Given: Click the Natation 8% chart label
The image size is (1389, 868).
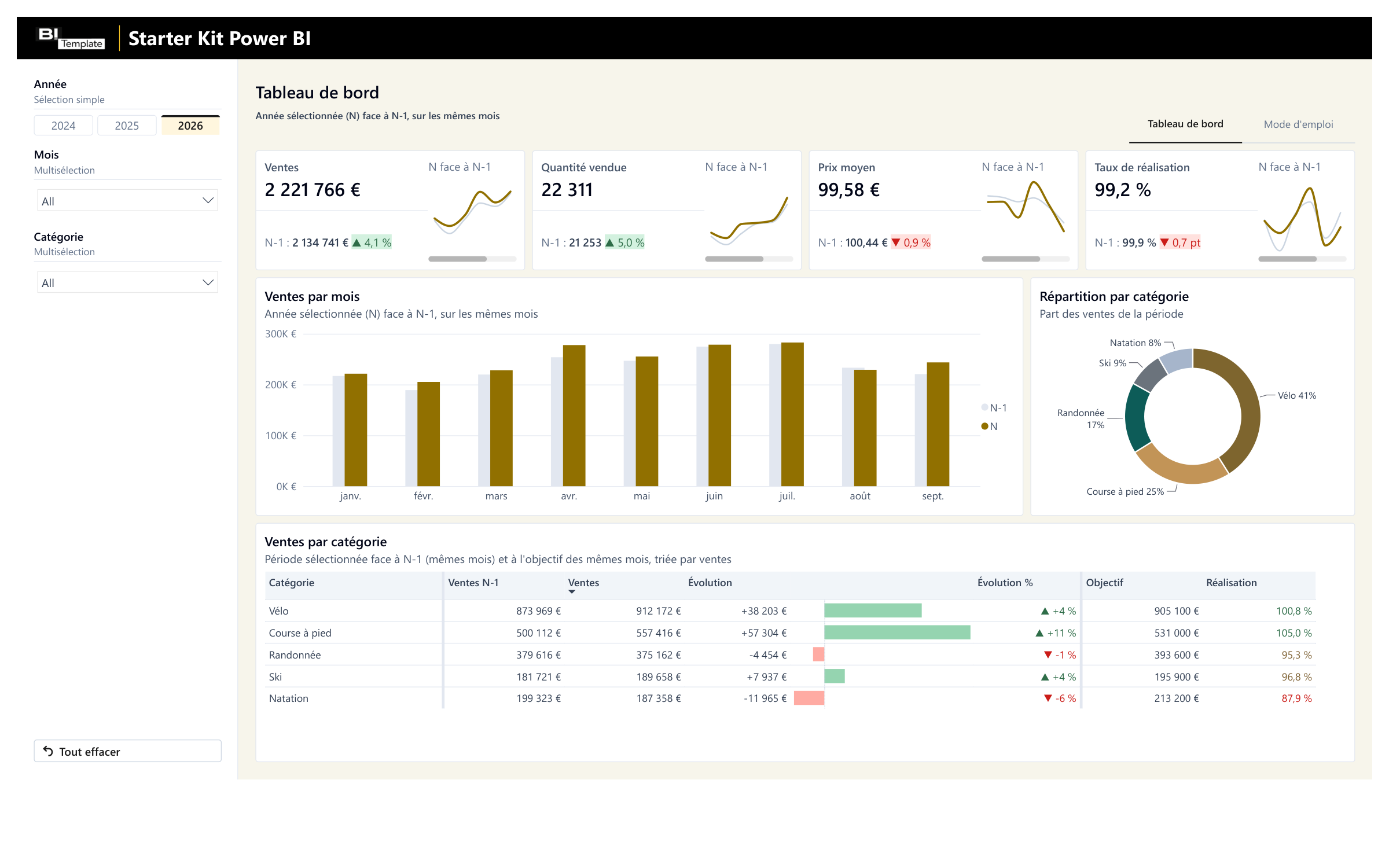Looking at the screenshot, I should coord(1136,343).
